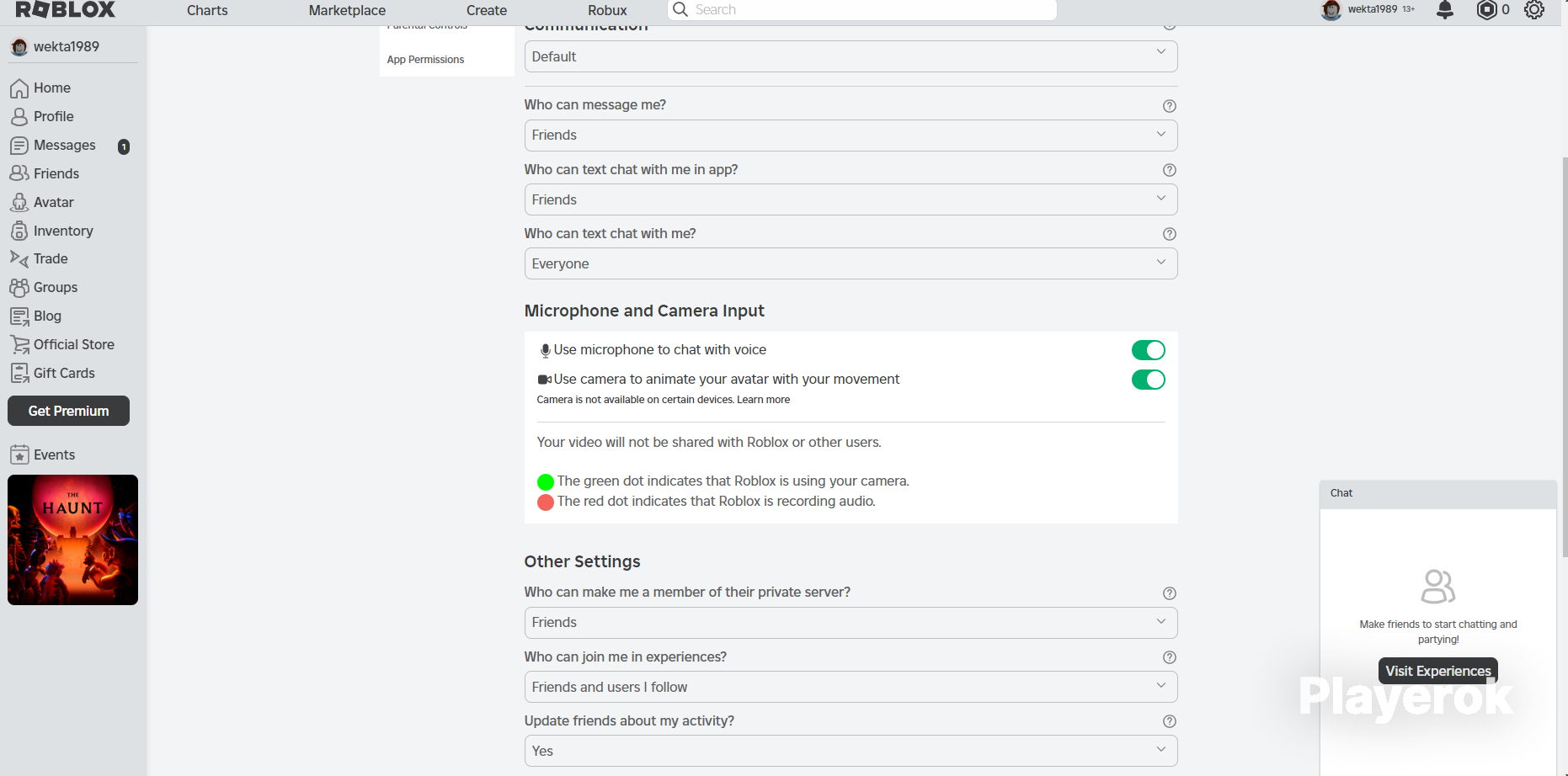
Task: Open wekta1989 profile link in sidebar
Action: 67,46
